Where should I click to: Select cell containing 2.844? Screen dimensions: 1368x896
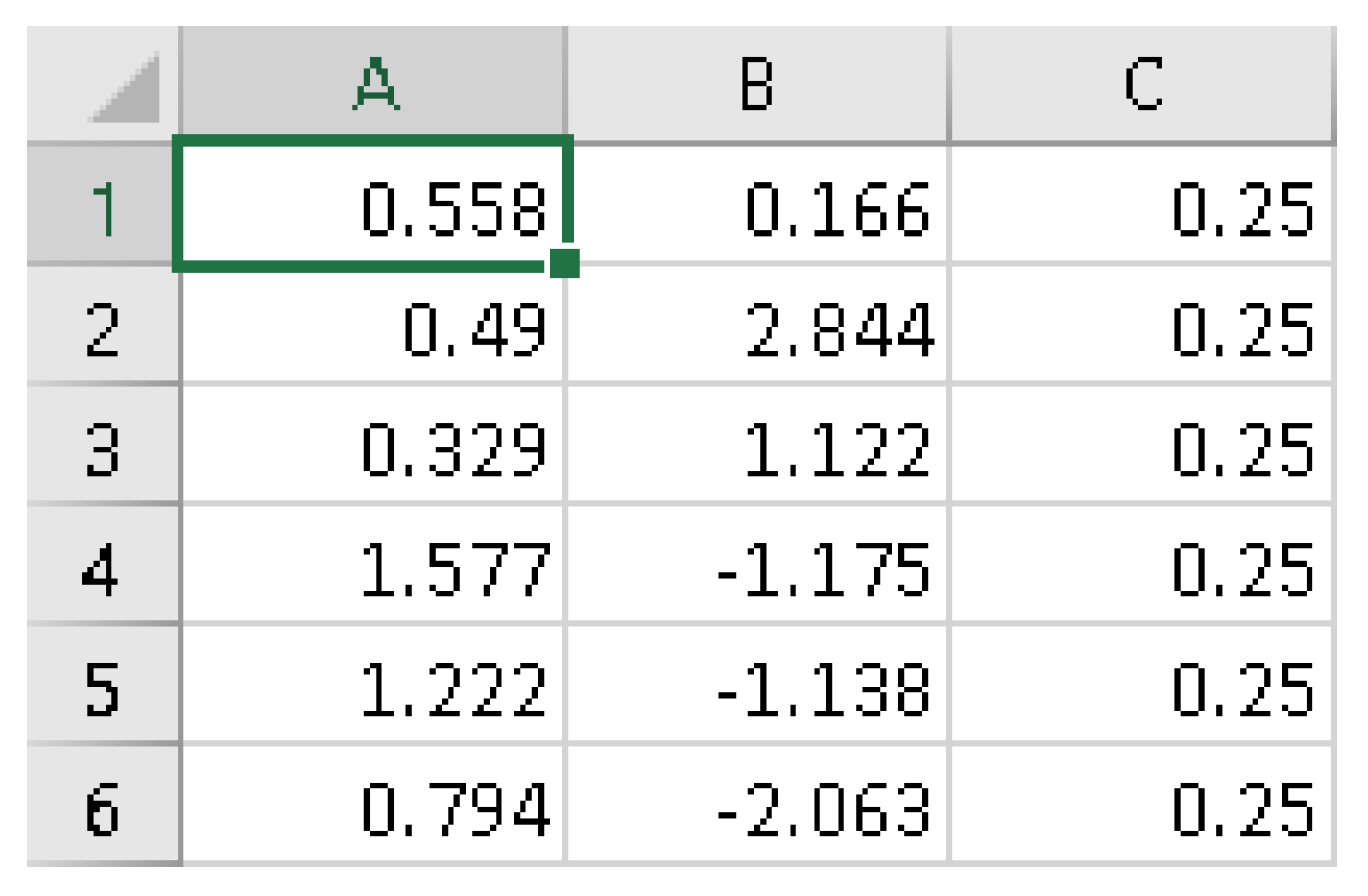[x=757, y=327]
